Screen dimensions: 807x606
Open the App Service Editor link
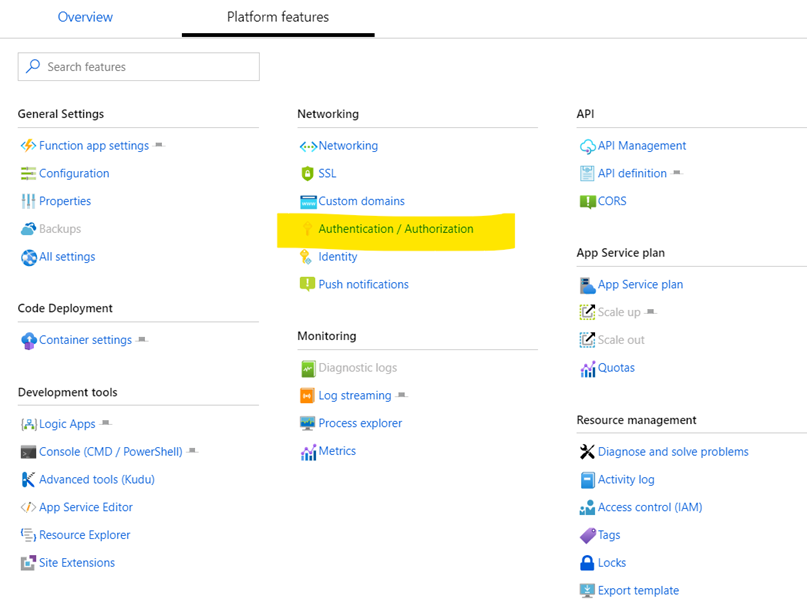coord(85,508)
